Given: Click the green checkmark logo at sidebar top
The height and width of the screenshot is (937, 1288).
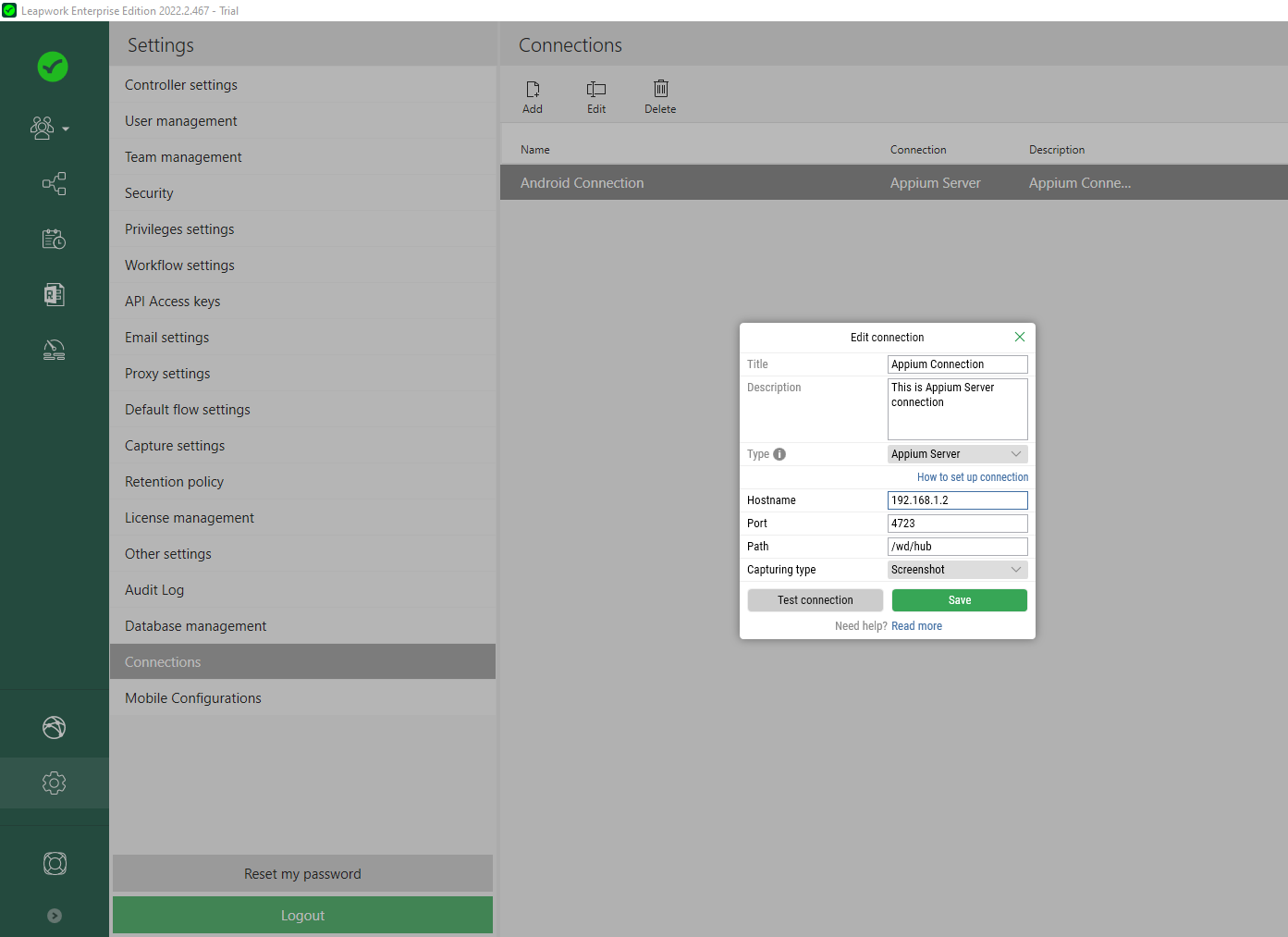Looking at the screenshot, I should pos(53,67).
